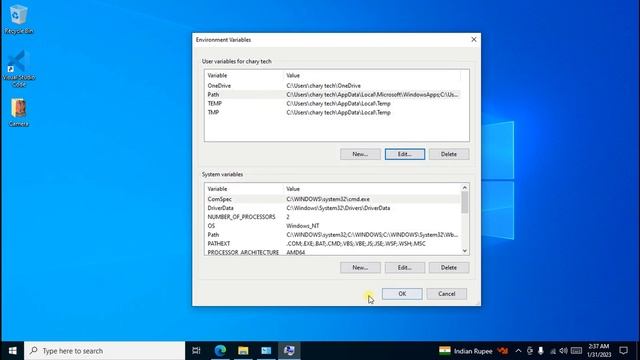This screenshot has height=360, width=640.
Task: Click Edit under User variables
Action: [404, 154]
